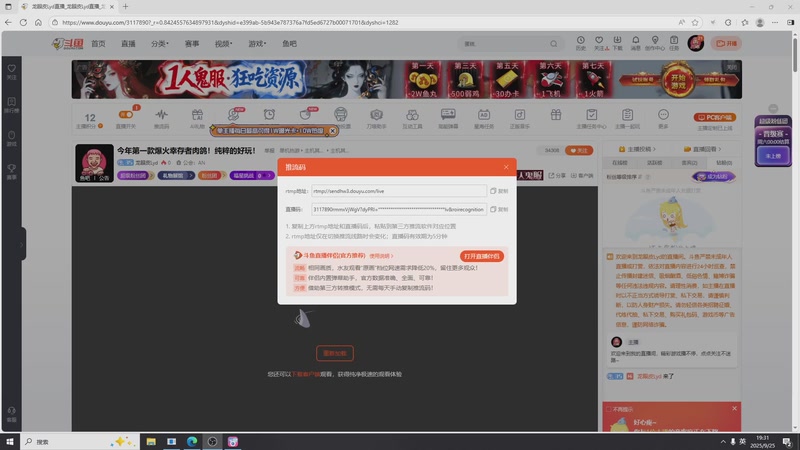The width and height of the screenshot is (800, 450).
Task: Switch to the 活跃榜 tab
Action: pos(655,163)
